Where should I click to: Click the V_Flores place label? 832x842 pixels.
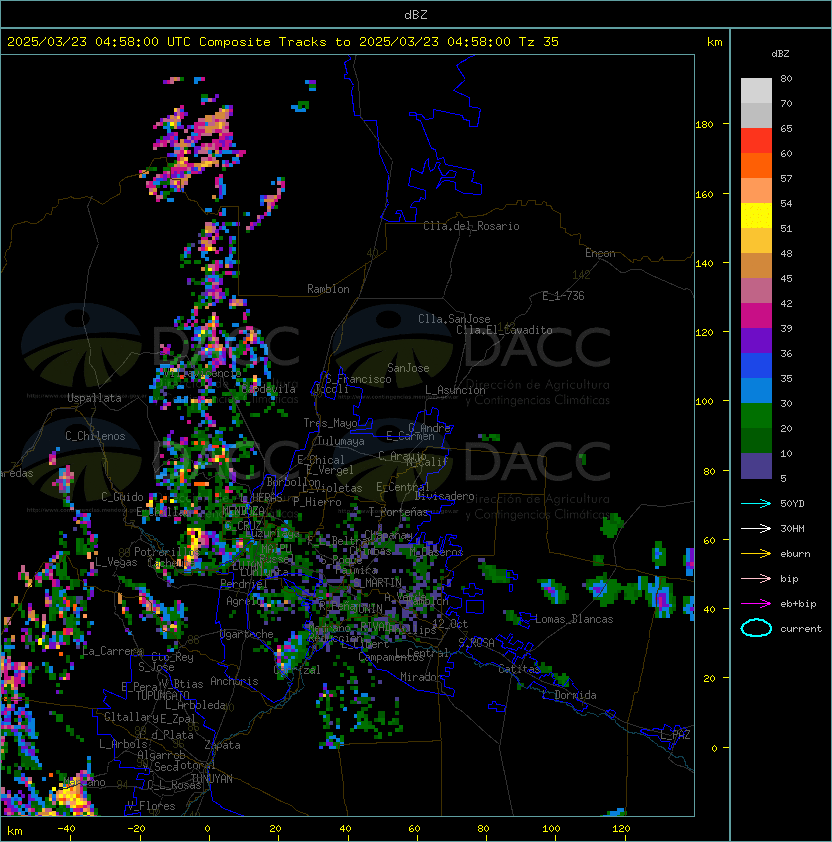point(151,806)
